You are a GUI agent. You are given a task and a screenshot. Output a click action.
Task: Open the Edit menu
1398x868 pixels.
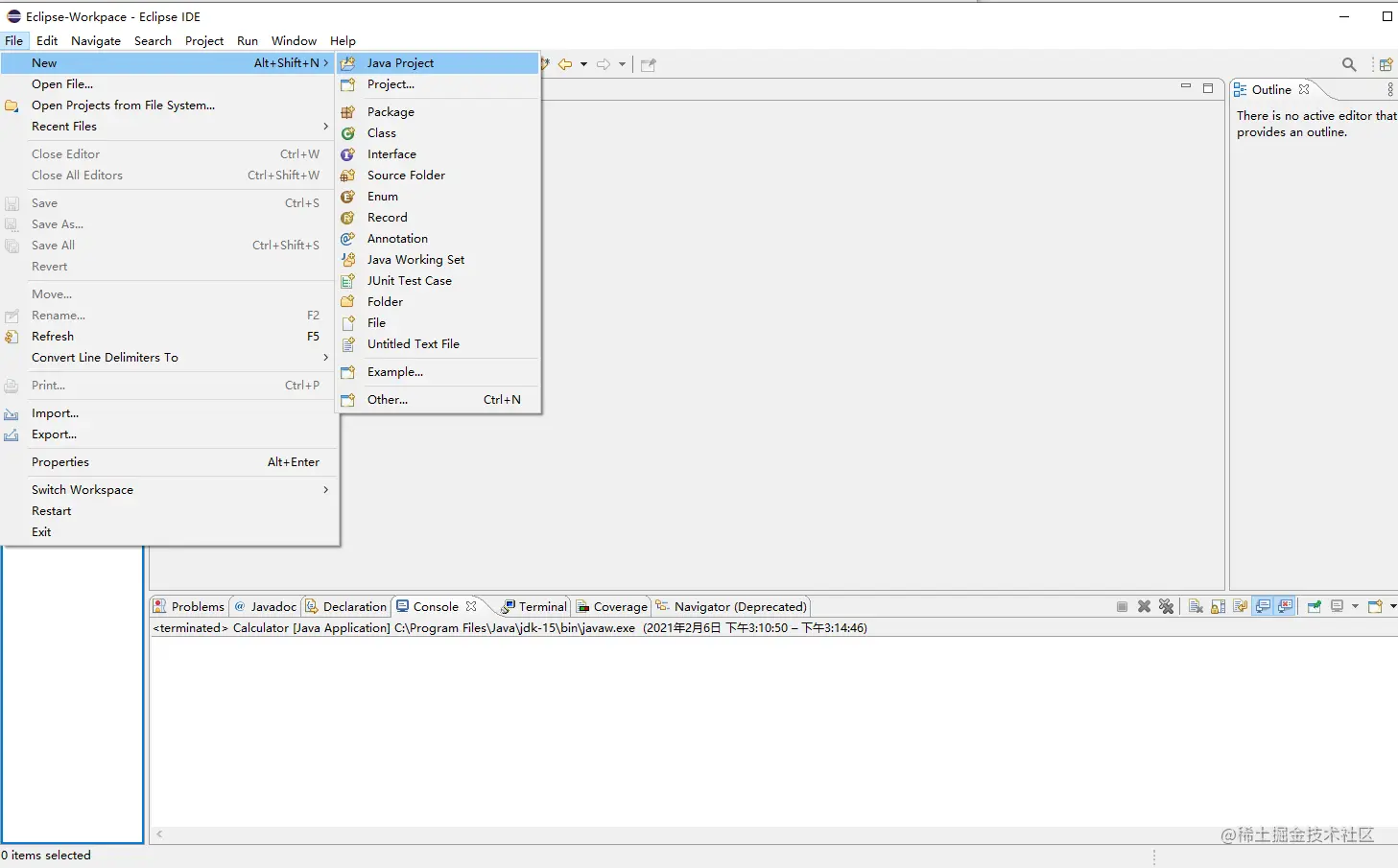pyautogui.click(x=47, y=40)
